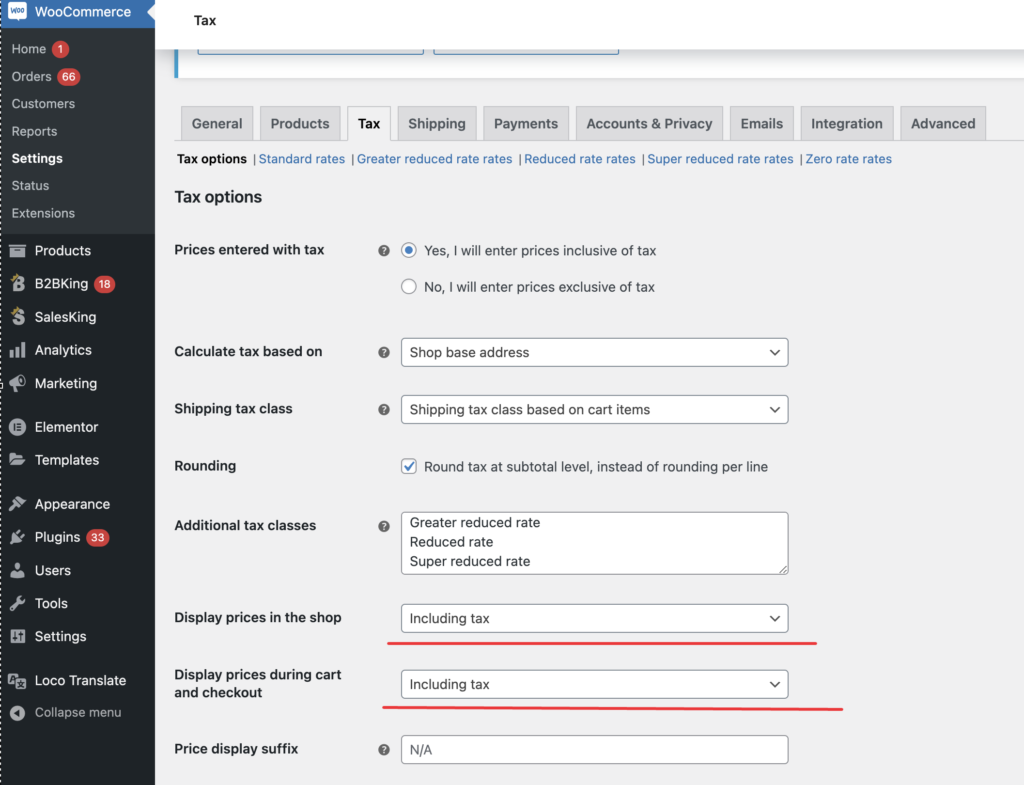Viewport: 1024px width, 785px height.
Task: Click the Price display suffix input field
Action: [x=594, y=750]
